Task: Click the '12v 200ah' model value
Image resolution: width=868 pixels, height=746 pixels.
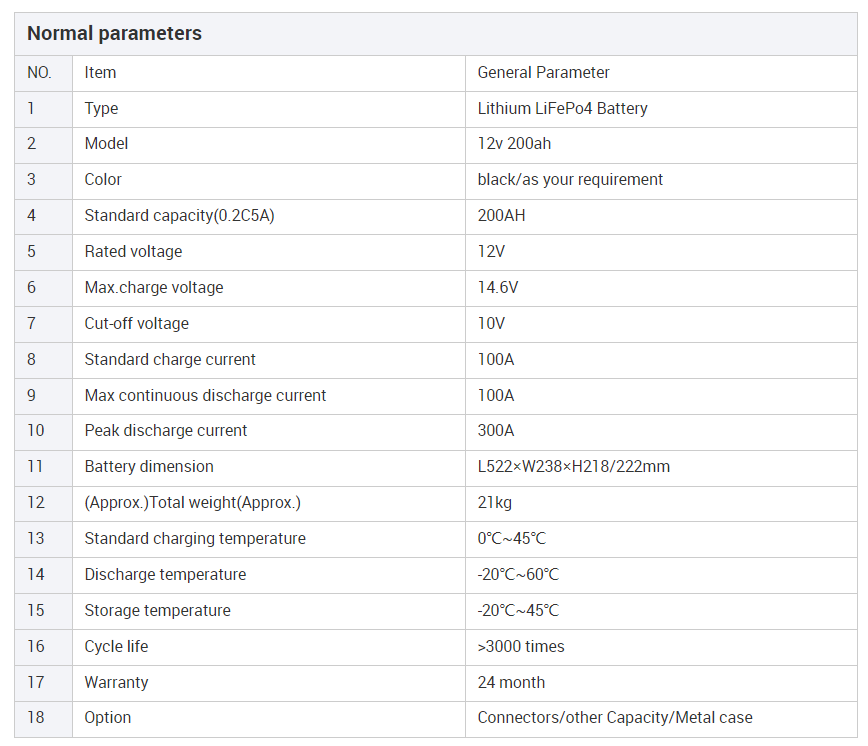Action: [x=514, y=144]
